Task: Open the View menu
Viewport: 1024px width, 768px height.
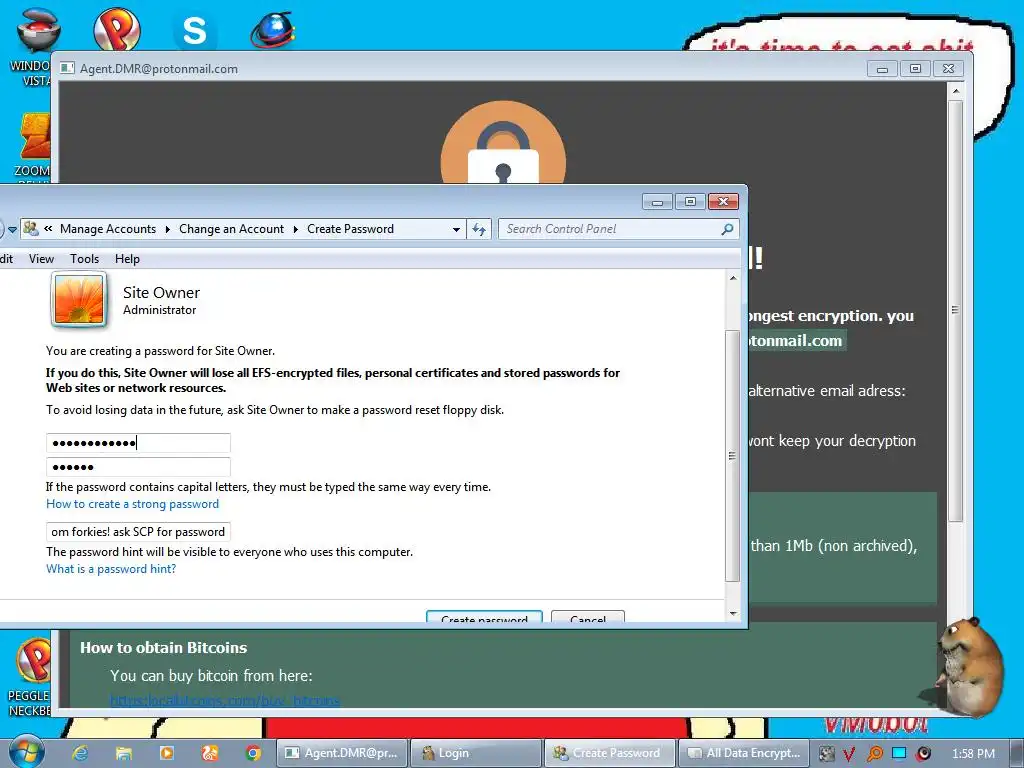Action: [x=41, y=259]
